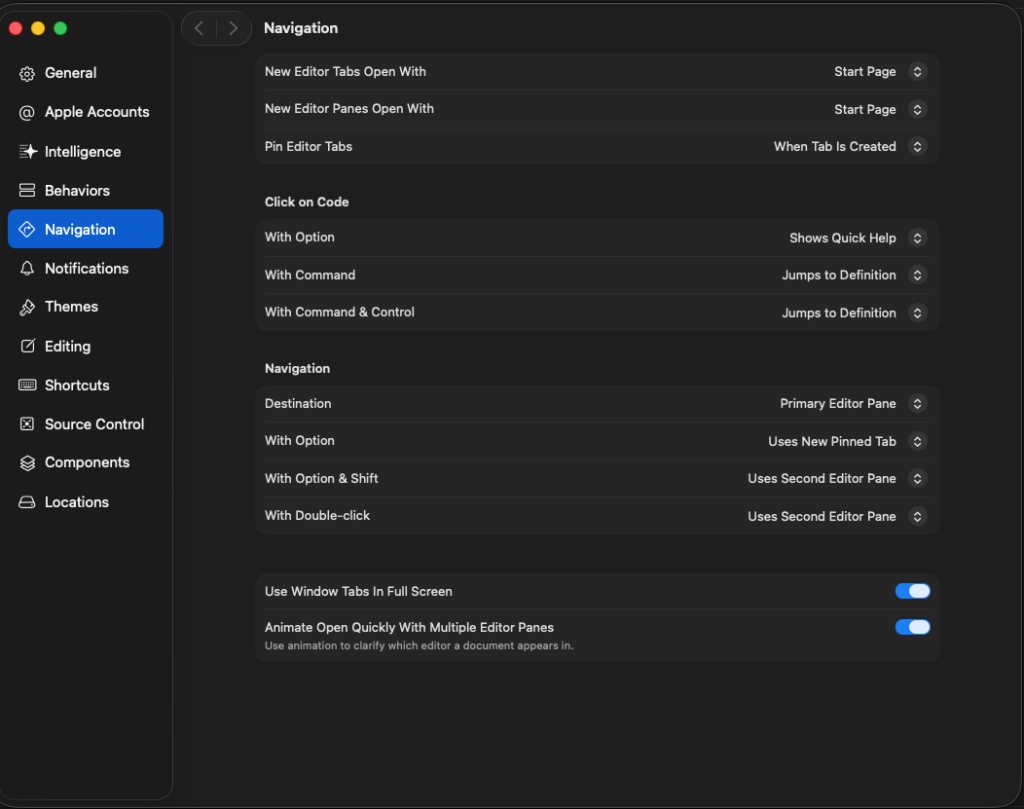The image size is (1024, 809).
Task: Click the General gear icon in sidebar
Action: (x=27, y=73)
